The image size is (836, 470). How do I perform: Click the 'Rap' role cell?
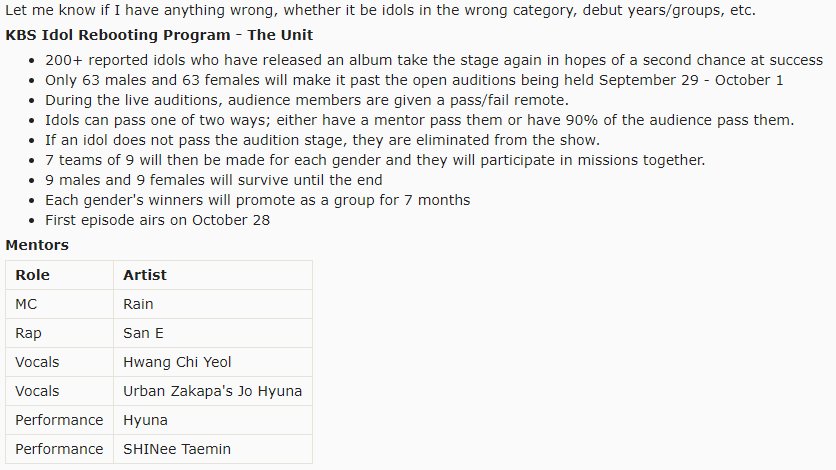click(28, 333)
